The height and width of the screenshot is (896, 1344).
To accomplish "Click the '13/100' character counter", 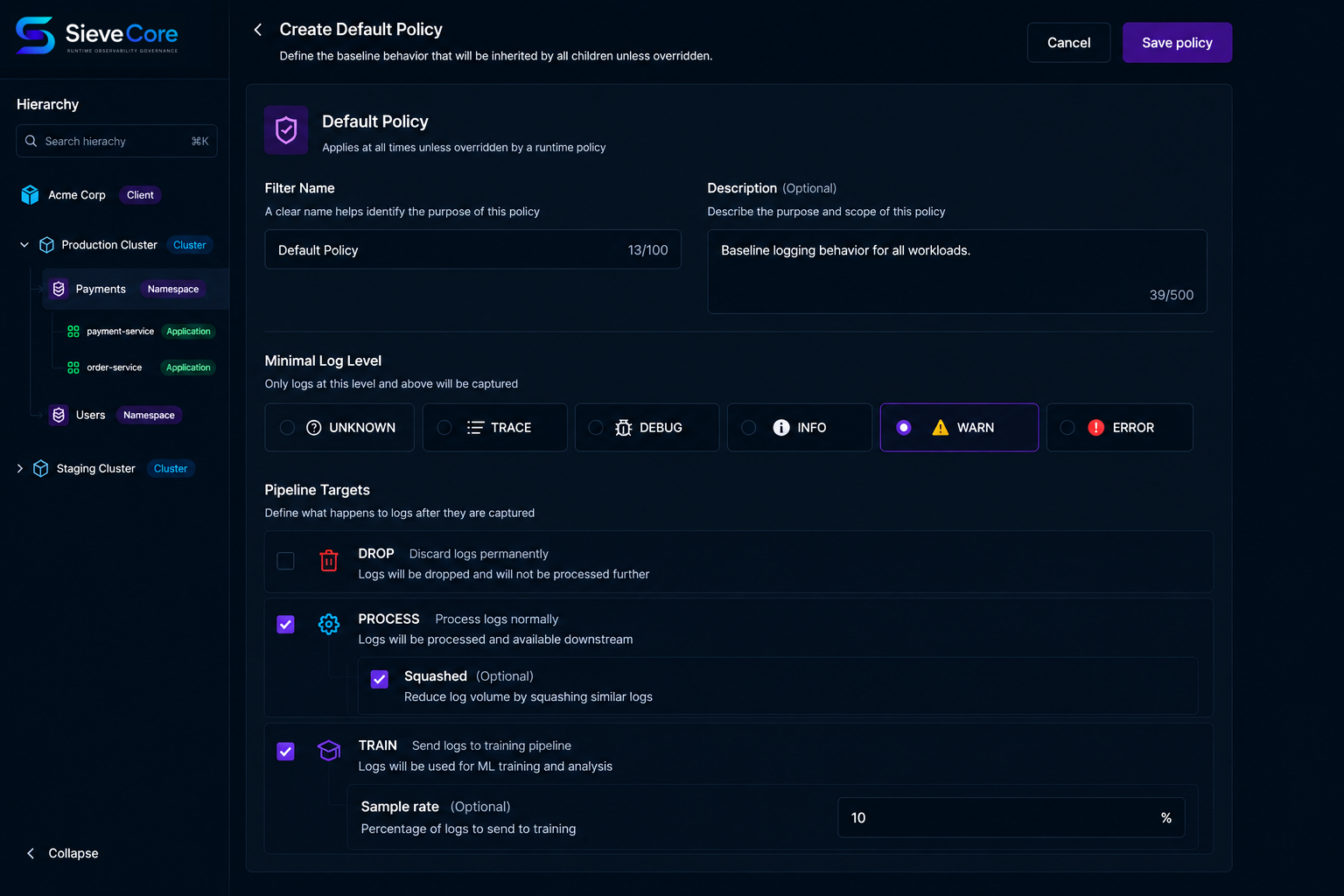I will (x=647, y=250).
